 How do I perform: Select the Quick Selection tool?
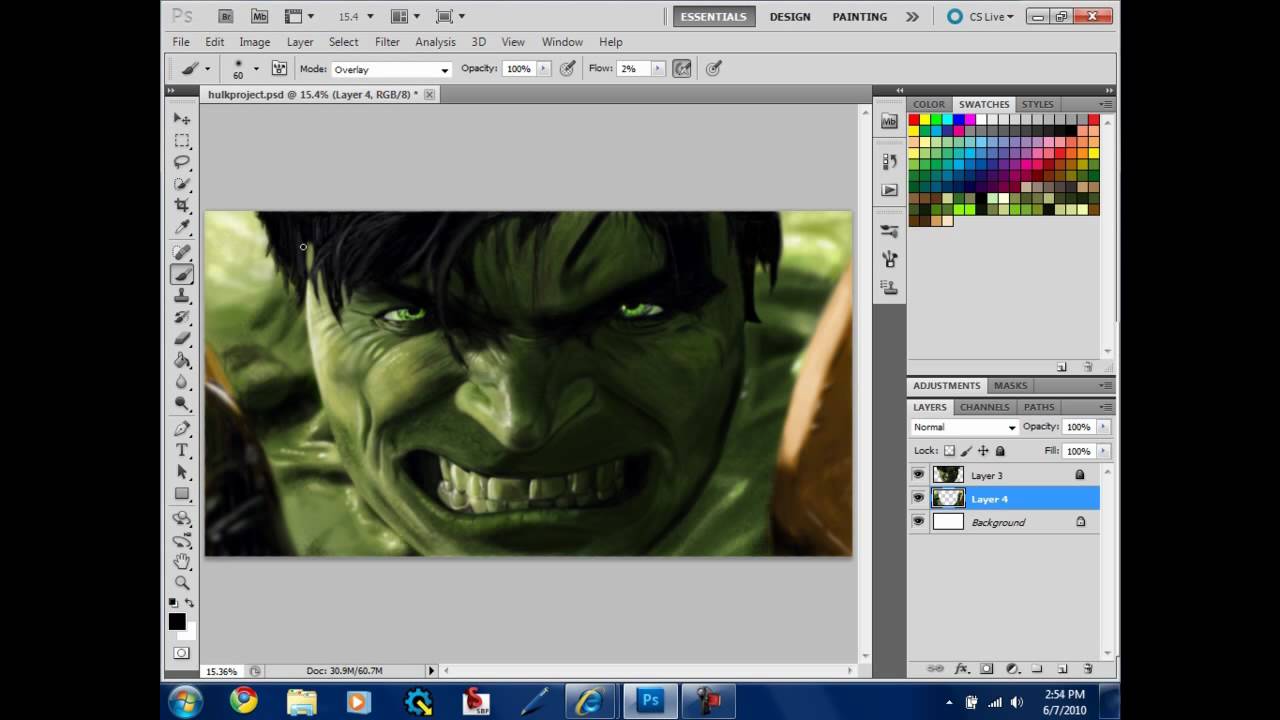tap(182, 184)
